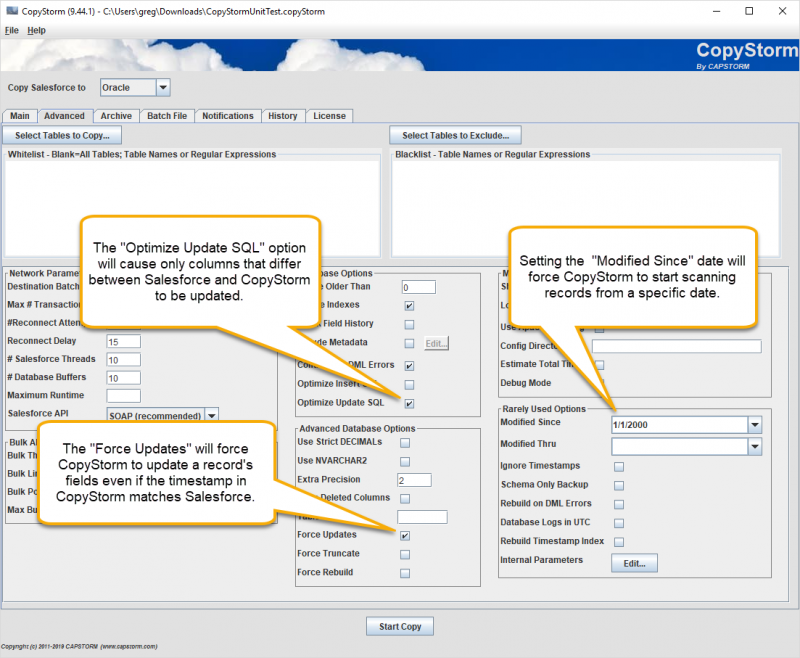Click the Start Copy button

(x=399, y=626)
